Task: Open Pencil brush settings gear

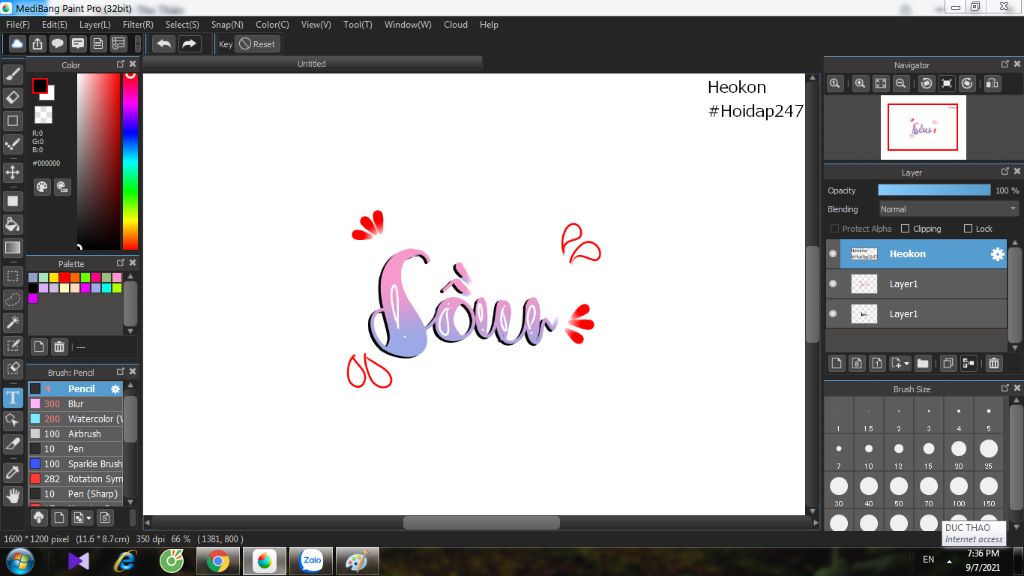Action: point(116,389)
